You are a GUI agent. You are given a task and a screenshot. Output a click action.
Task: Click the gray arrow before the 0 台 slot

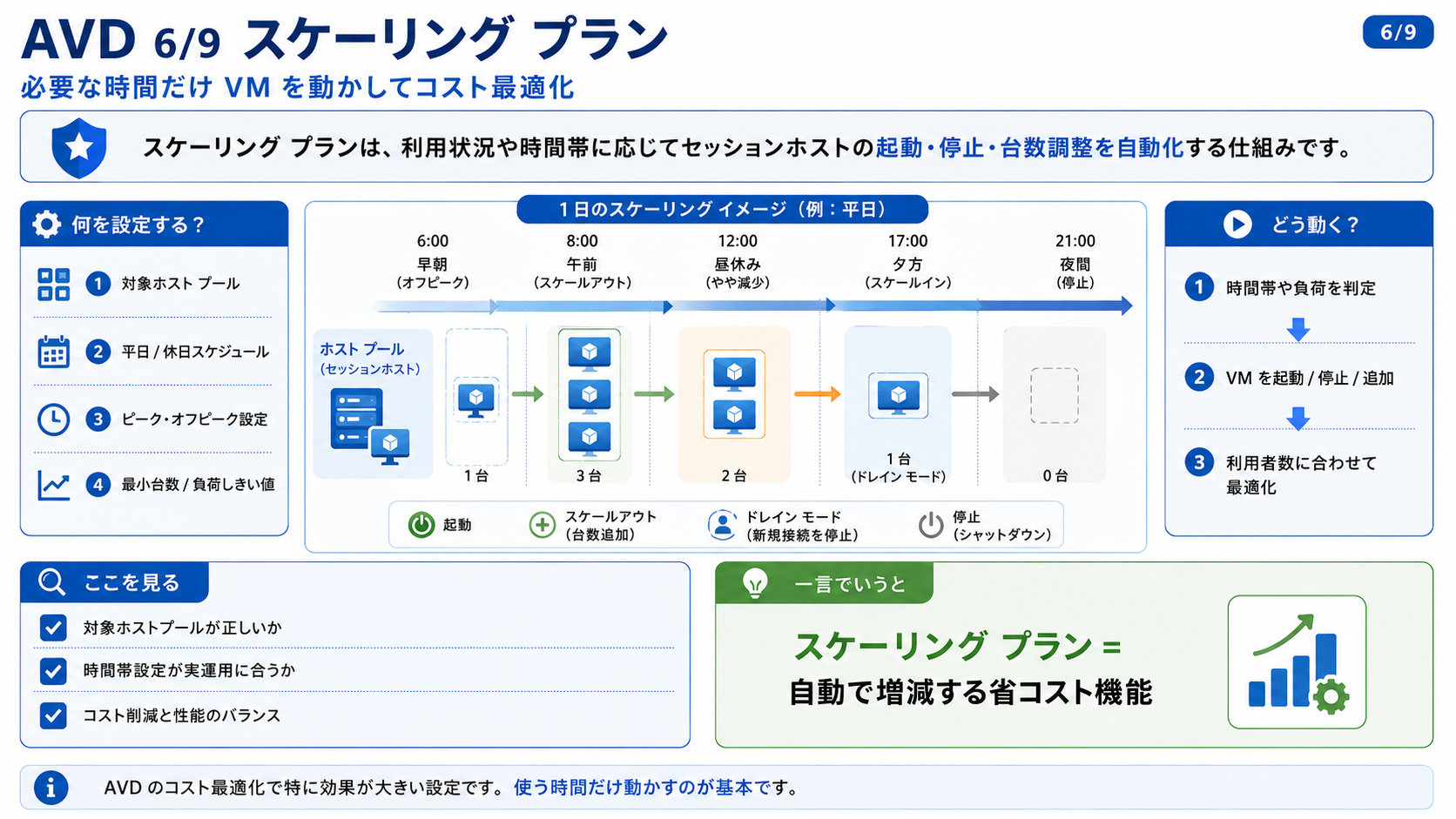(975, 394)
